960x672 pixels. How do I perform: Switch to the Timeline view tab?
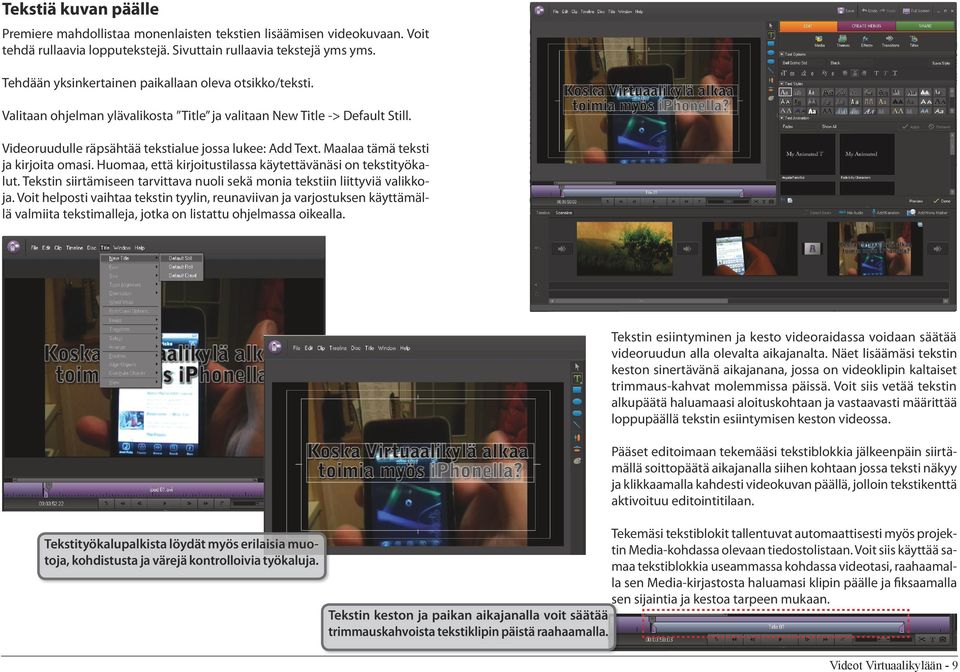pos(543,212)
